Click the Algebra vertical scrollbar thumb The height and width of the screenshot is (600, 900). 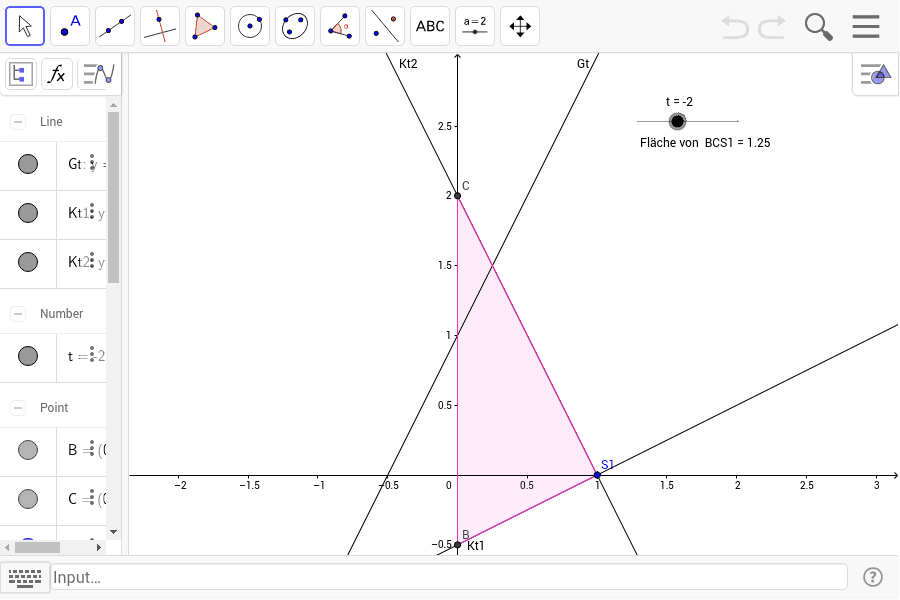pyautogui.click(x=113, y=197)
